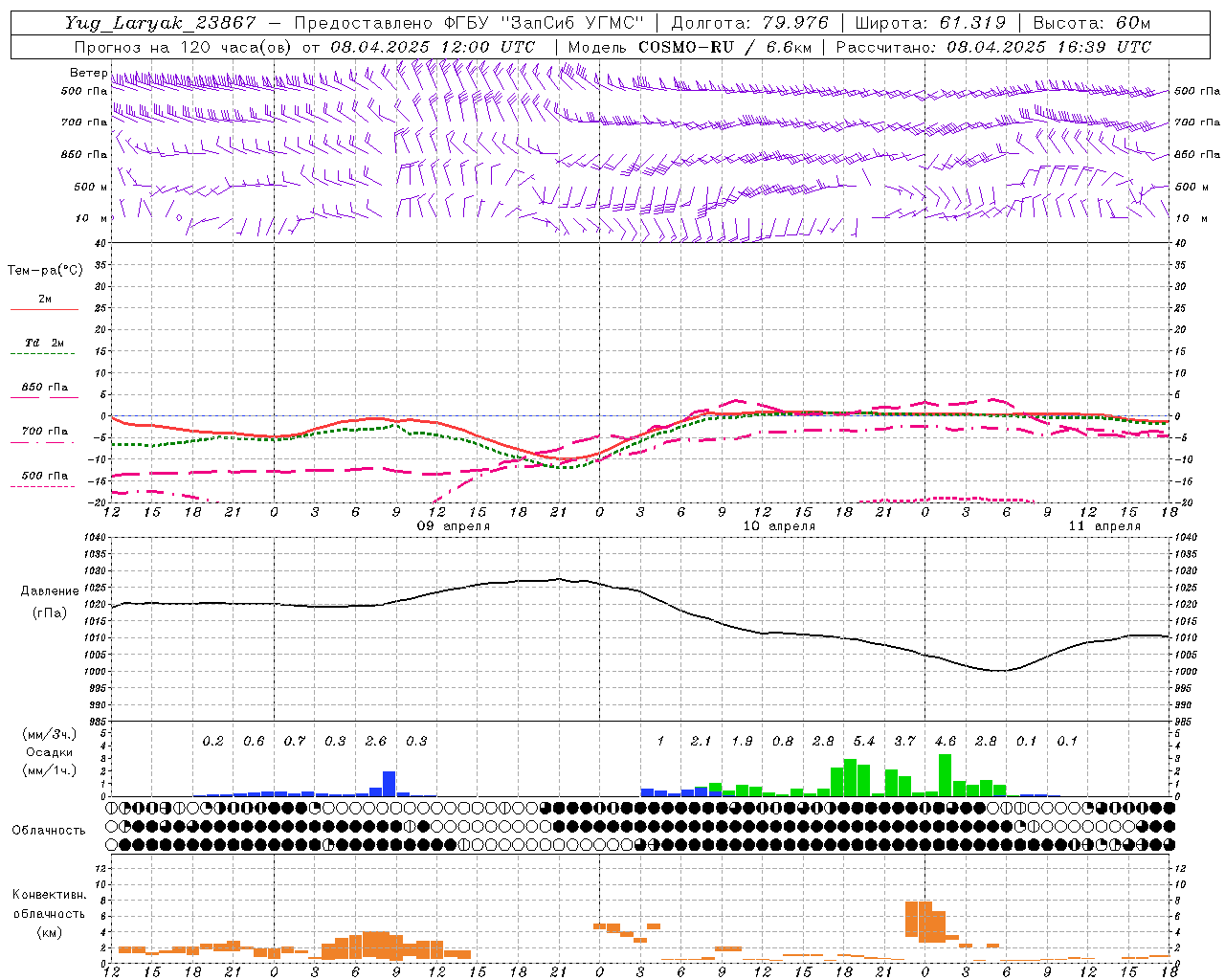Click the 3-hour precipitation value 1.9
The width and height of the screenshot is (1225, 980).
pyautogui.click(x=742, y=742)
